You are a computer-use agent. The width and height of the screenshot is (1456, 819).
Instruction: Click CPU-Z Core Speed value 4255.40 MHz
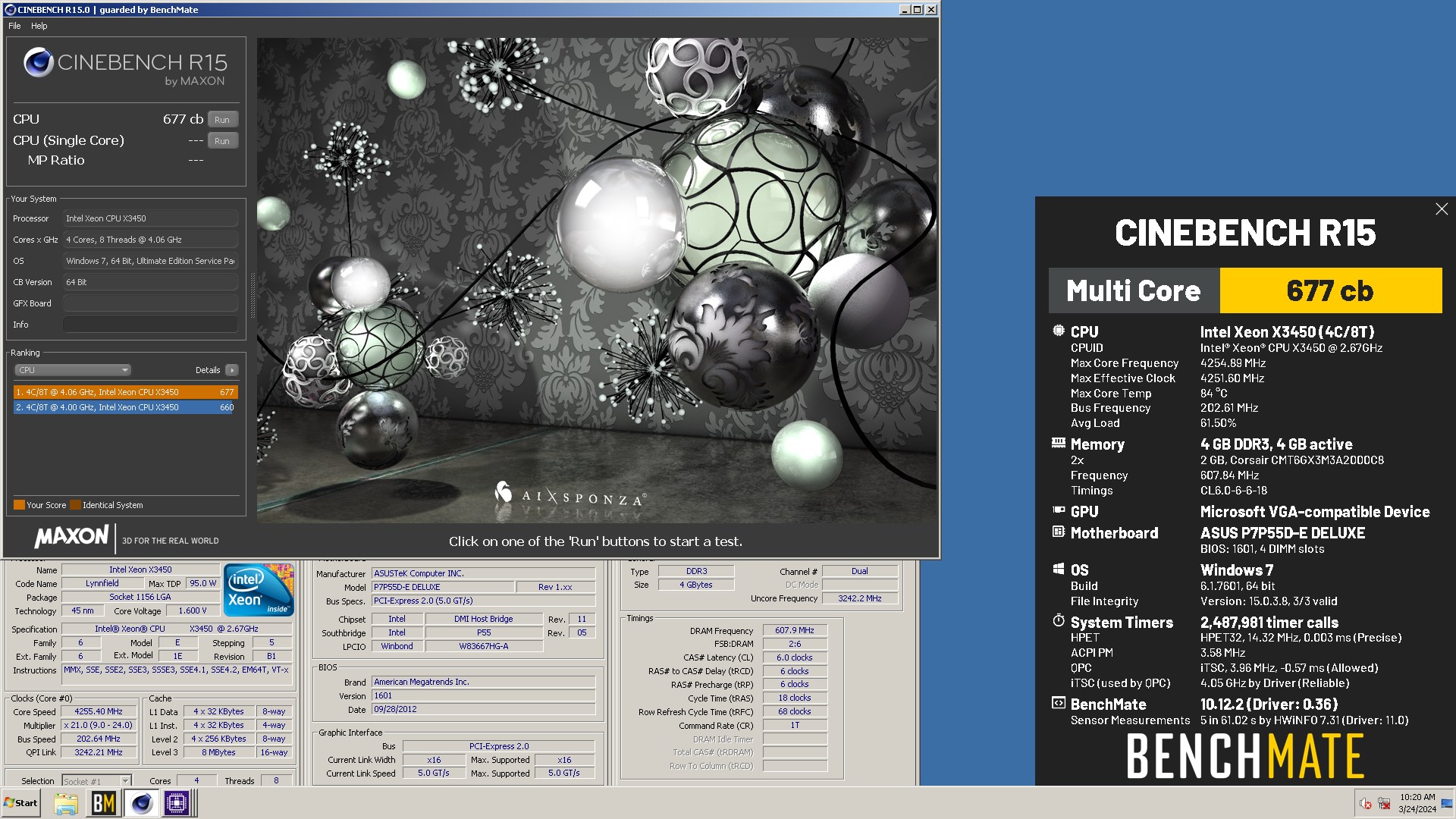(x=99, y=712)
